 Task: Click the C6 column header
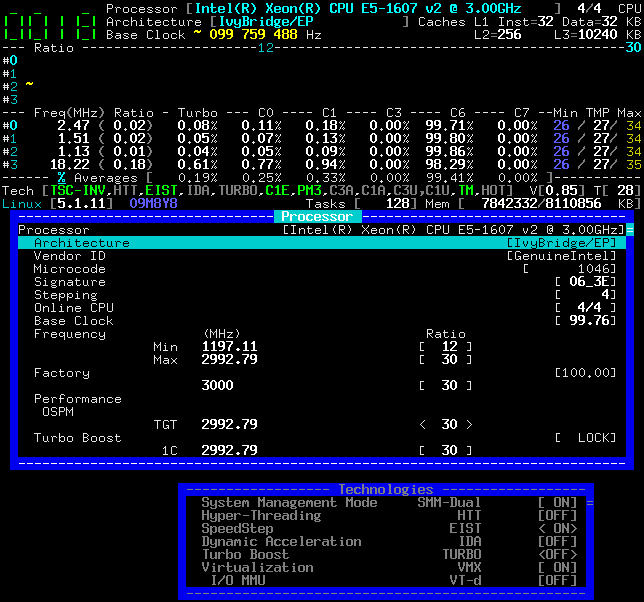pos(458,113)
